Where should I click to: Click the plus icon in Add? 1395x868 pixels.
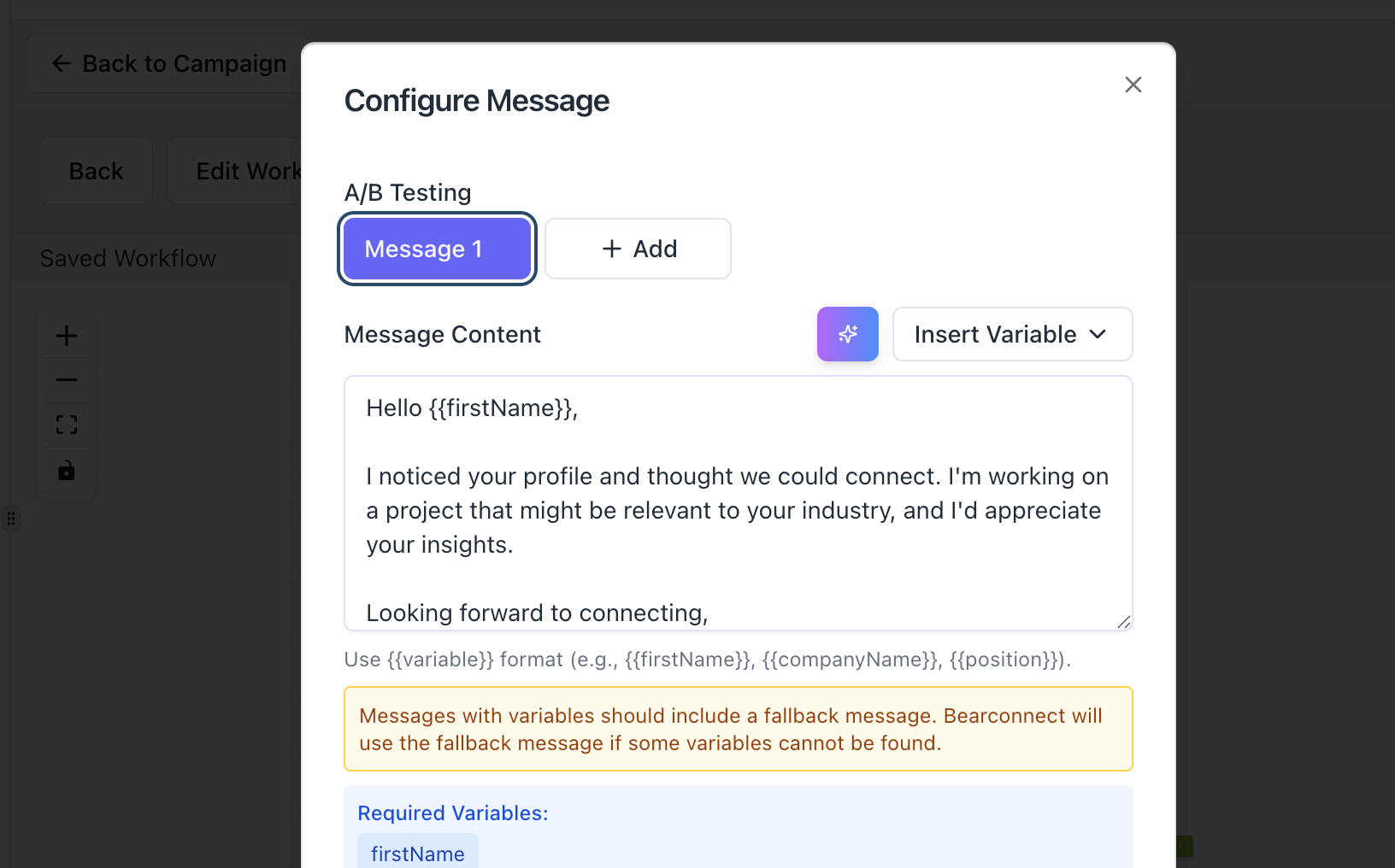(x=611, y=249)
